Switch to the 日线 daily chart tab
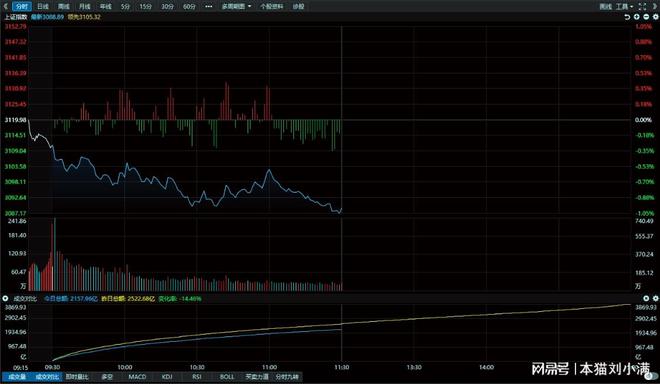 point(43,6)
